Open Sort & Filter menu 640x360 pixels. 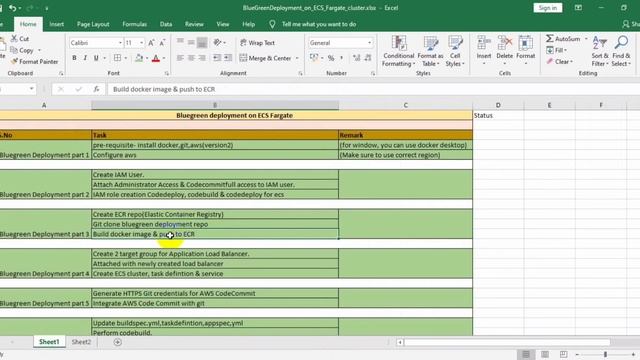[600, 51]
